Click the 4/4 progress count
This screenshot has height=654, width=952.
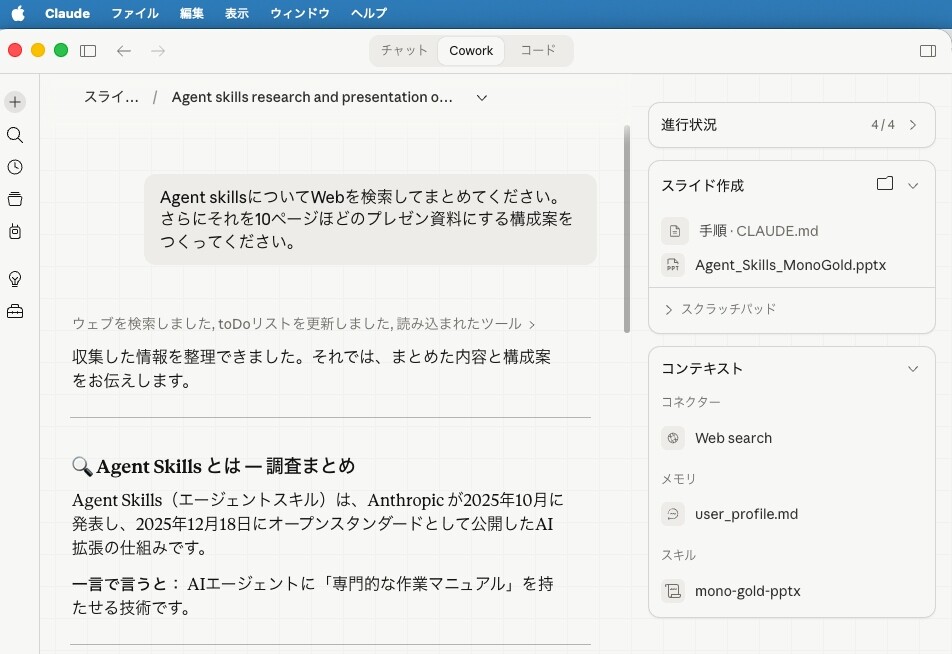(883, 125)
